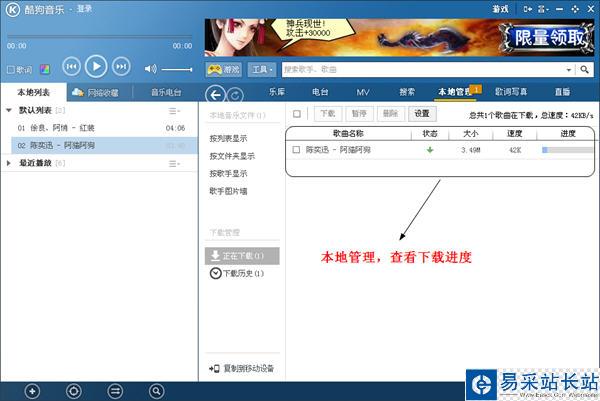Select 正在下载 (1) in download management
Viewport: 600px width, 401px height.
point(242,256)
